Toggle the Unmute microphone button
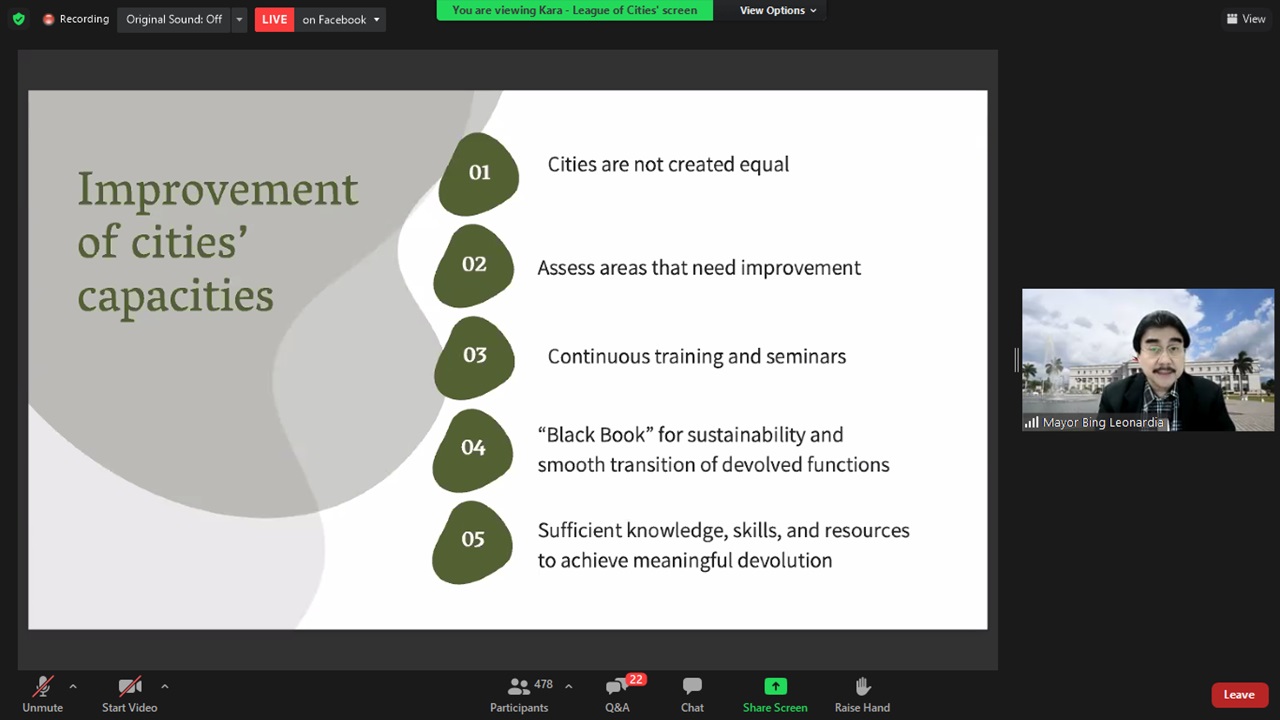The width and height of the screenshot is (1280, 720). coord(42,694)
